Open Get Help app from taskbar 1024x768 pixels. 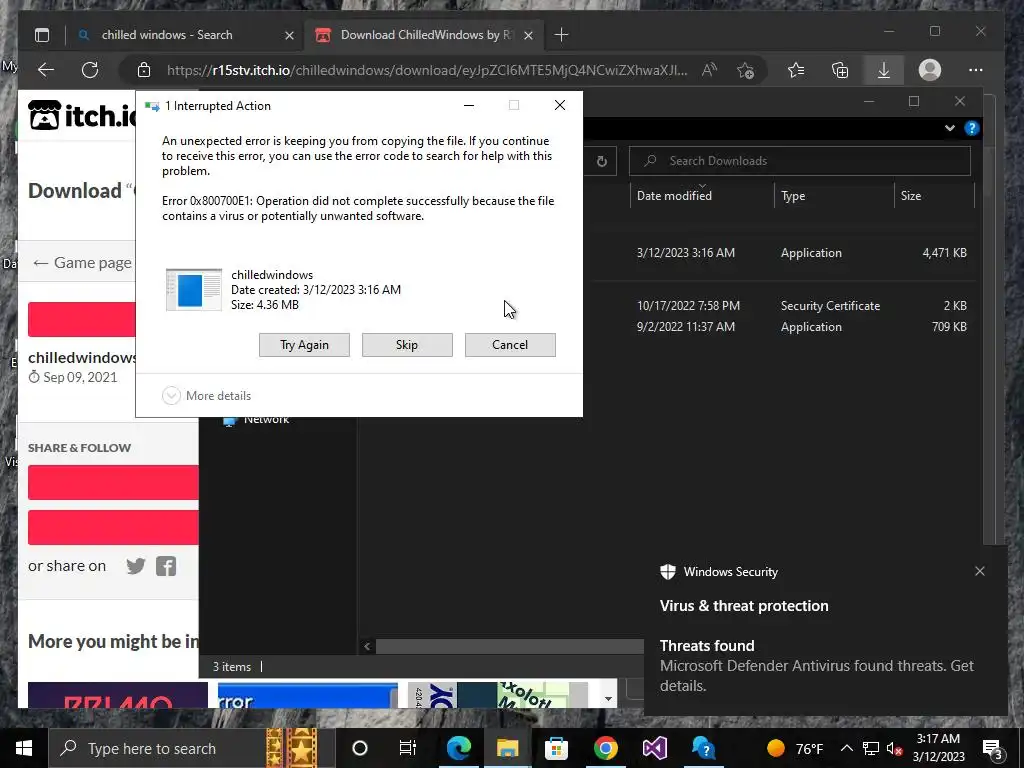703,748
